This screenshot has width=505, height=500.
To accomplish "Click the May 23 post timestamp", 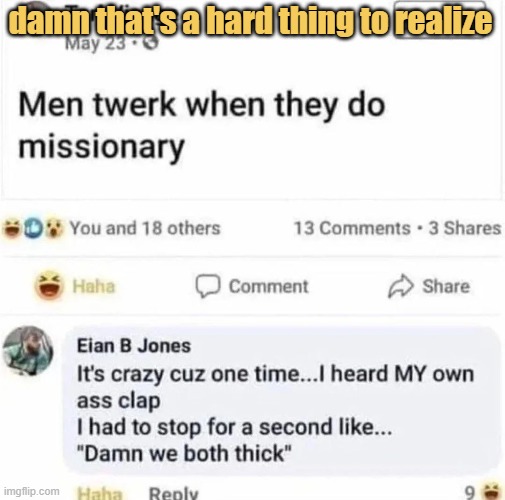I will (96, 43).
